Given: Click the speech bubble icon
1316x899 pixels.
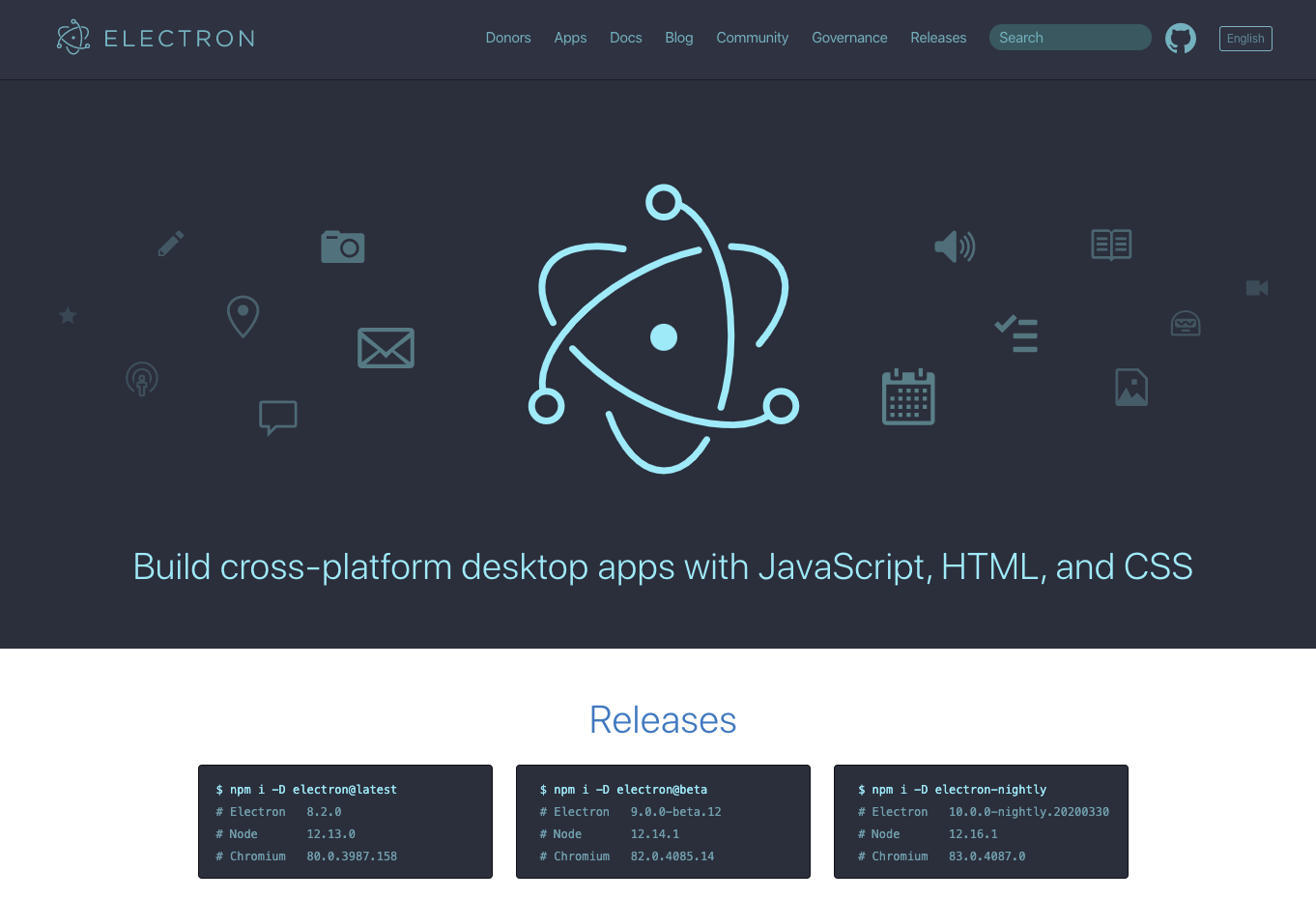Looking at the screenshot, I should tap(278, 418).
